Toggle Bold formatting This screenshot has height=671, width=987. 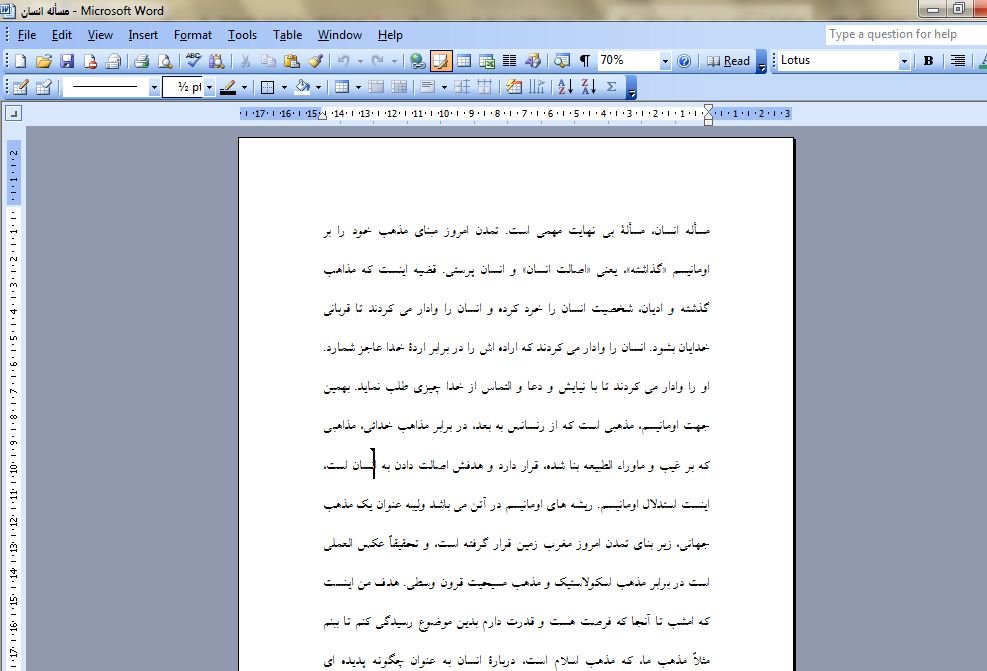click(928, 61)
